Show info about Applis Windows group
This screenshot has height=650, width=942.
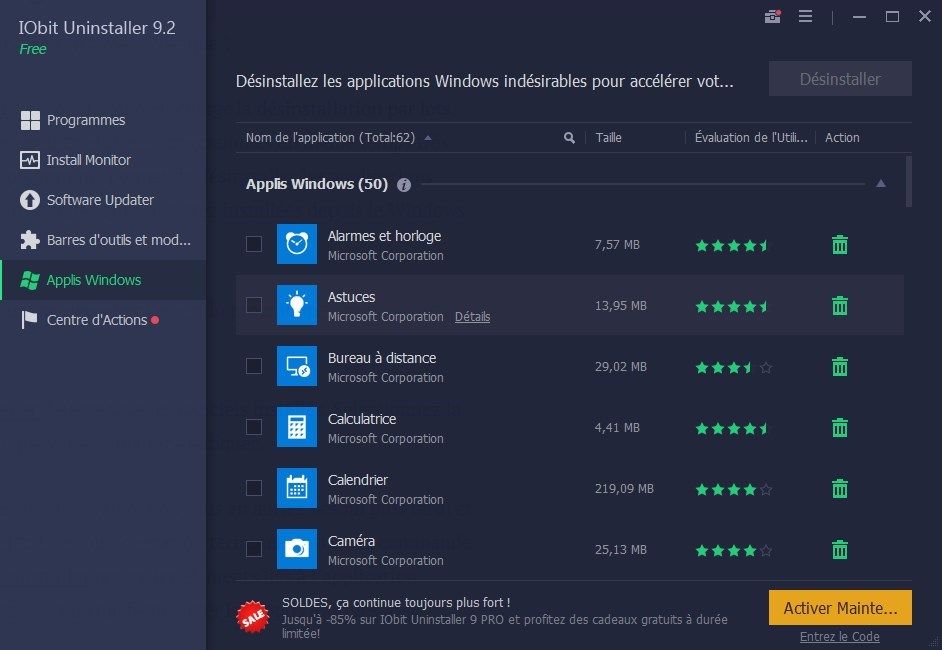pos(404,185)
